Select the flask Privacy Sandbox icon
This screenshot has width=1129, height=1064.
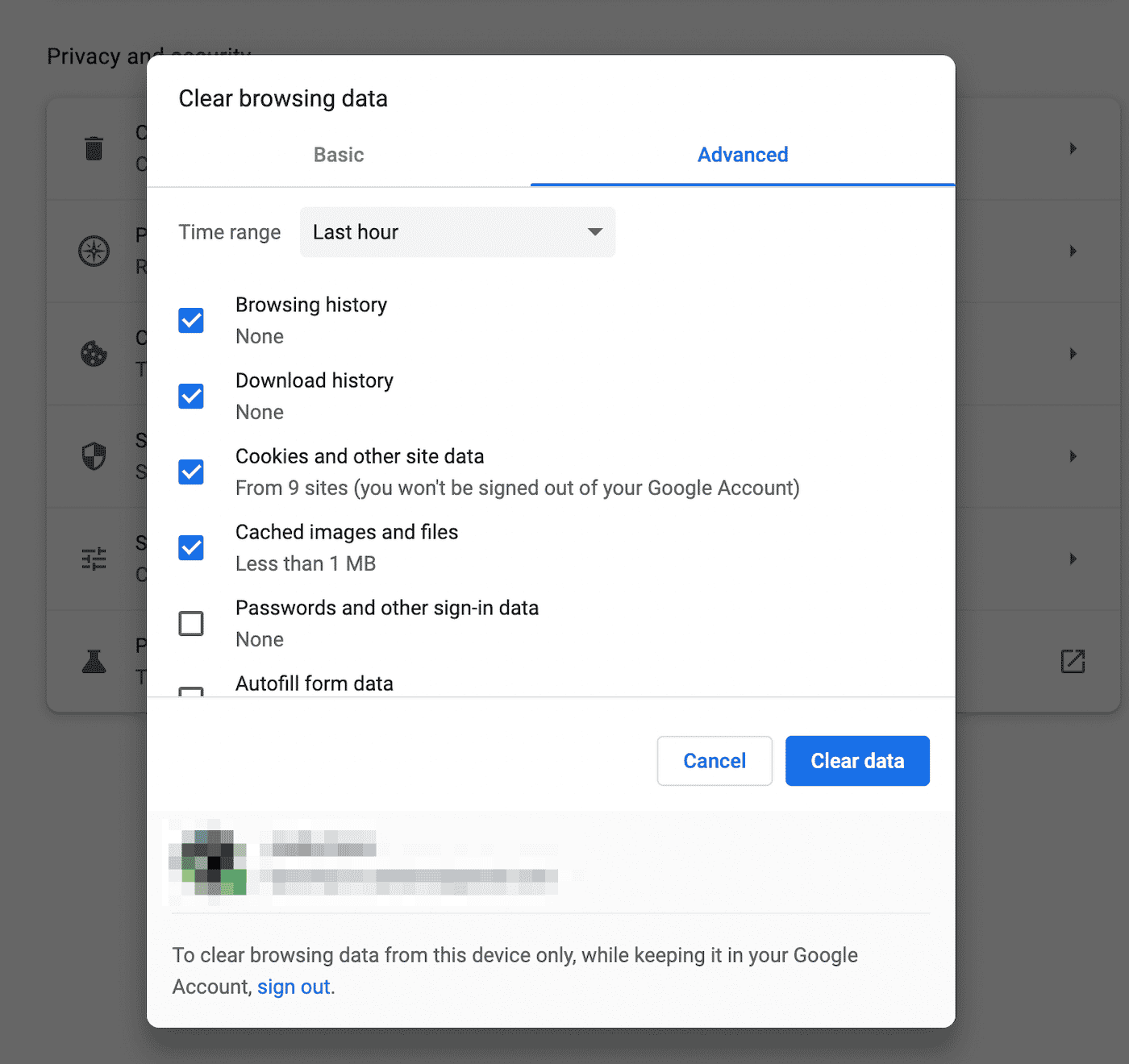pos(94,661)
